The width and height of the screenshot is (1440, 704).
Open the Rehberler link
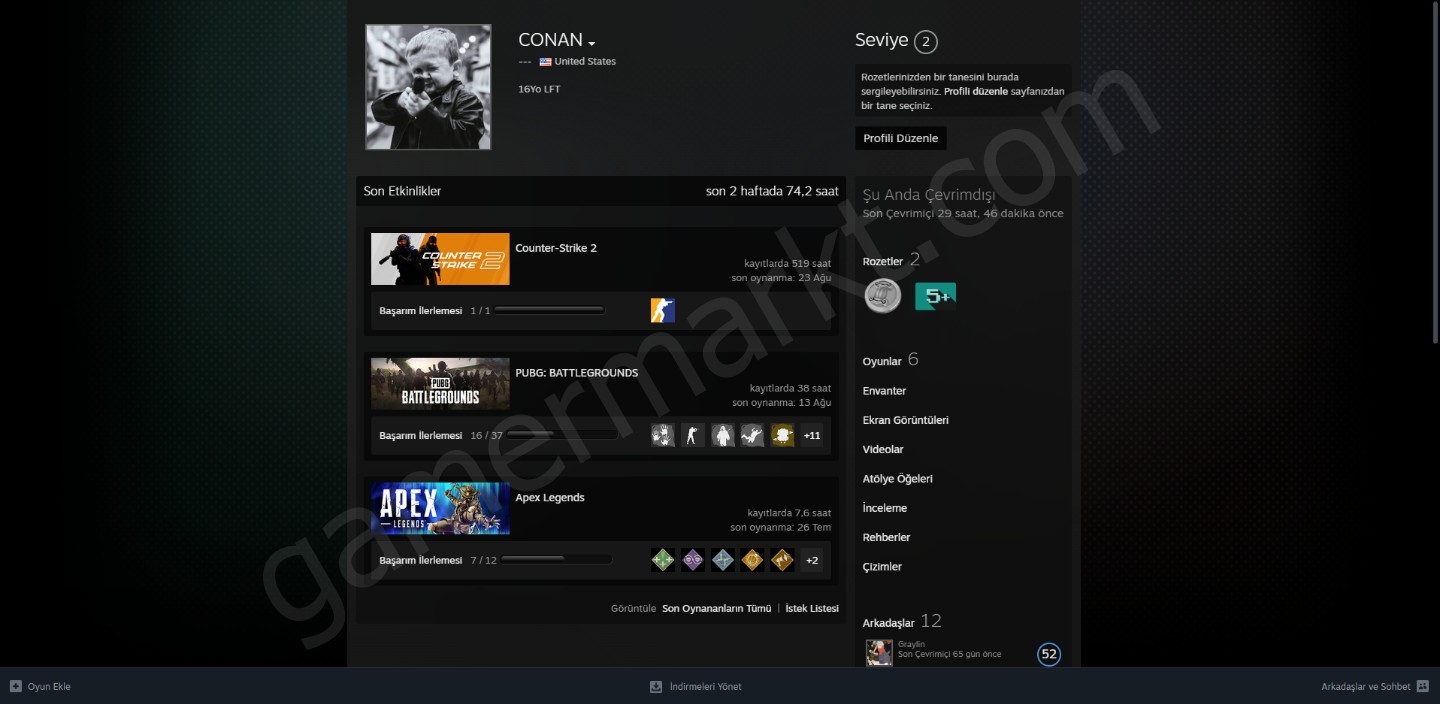pos(887,537)
